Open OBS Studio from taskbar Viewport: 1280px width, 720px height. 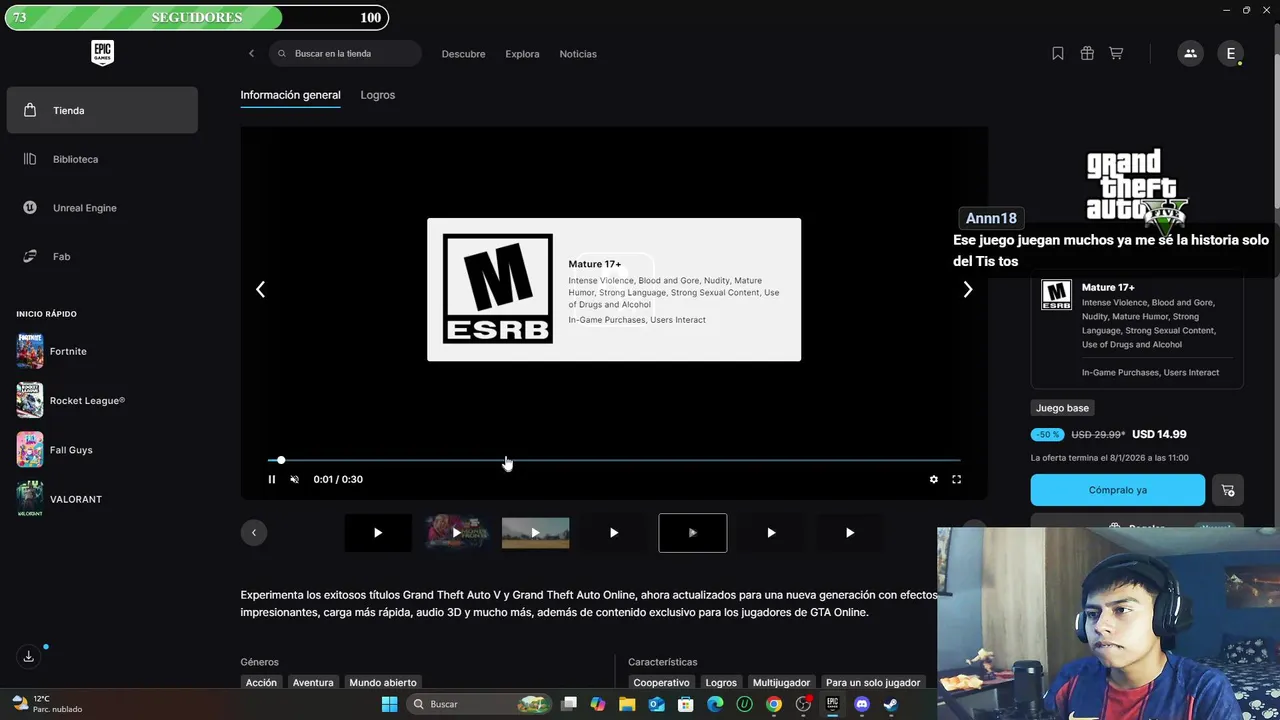pyautogui.click(x=803, y=704)
